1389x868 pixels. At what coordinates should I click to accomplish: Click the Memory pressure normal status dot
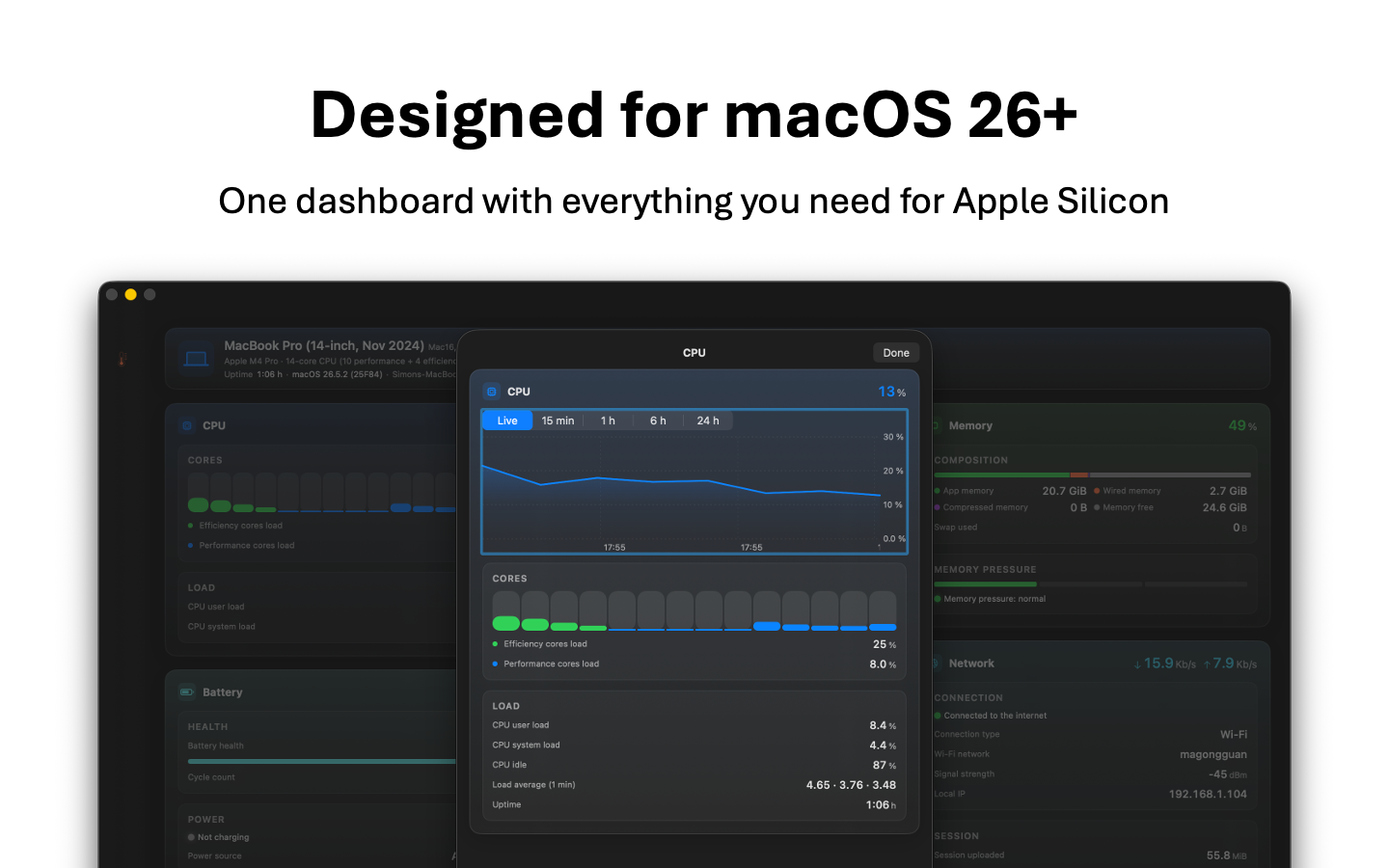coord(937,599)
